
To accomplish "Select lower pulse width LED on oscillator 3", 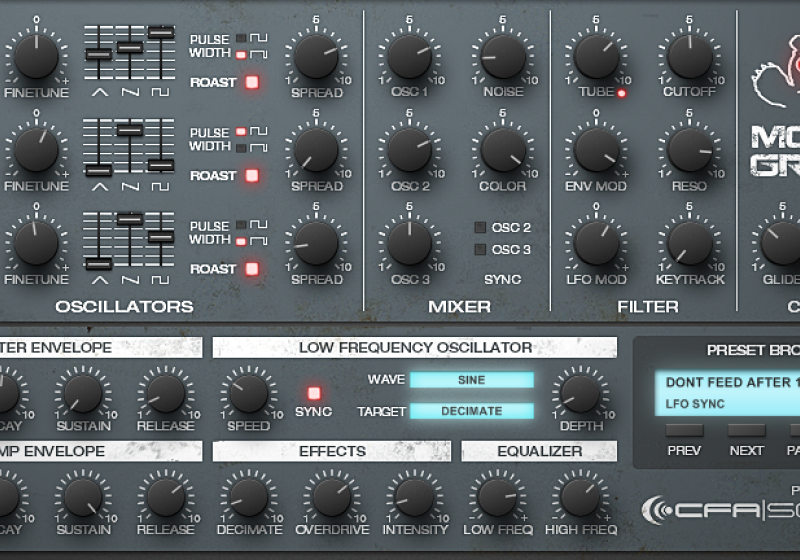I will pos(241,241).
